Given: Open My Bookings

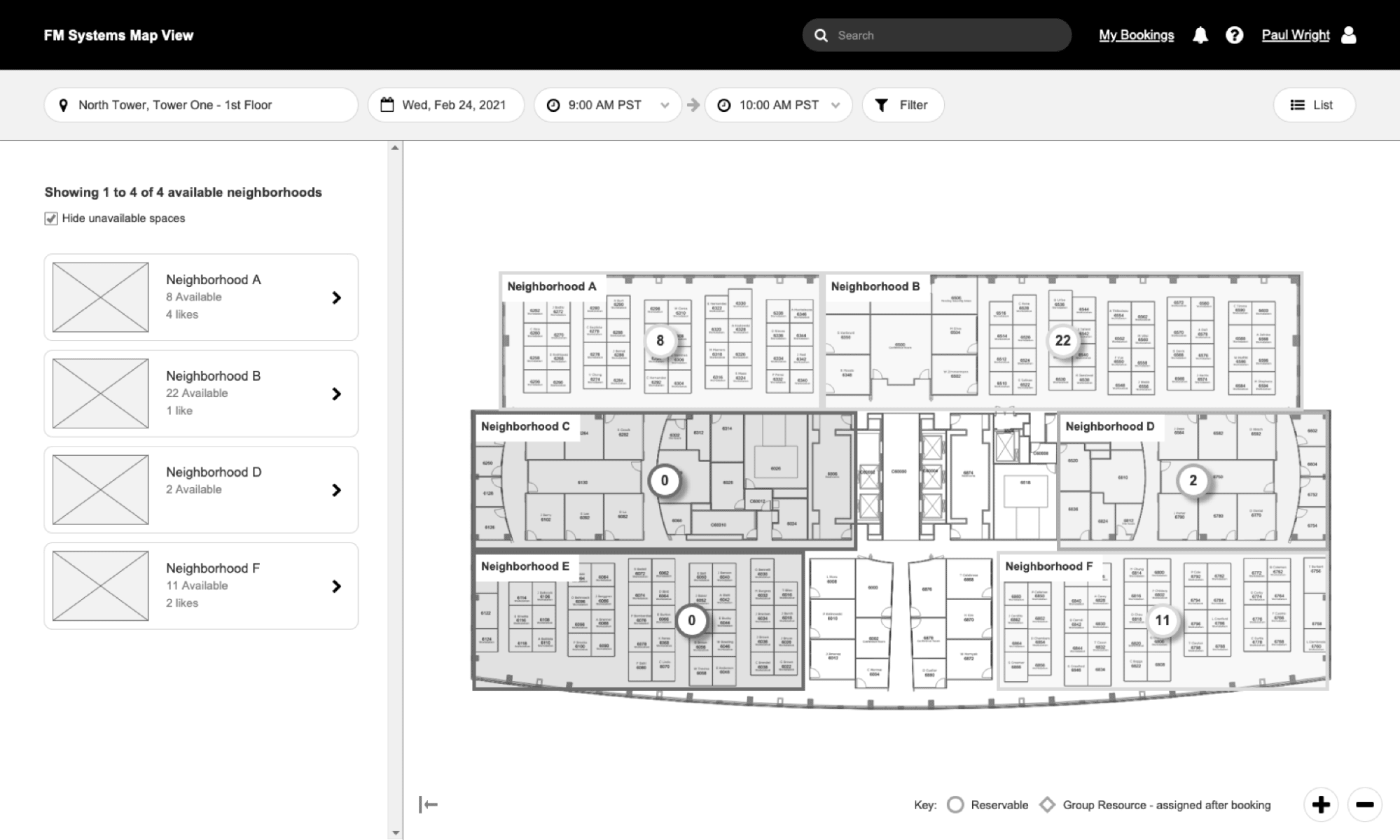Looking at the screenshot, I should coord(1136,34).
